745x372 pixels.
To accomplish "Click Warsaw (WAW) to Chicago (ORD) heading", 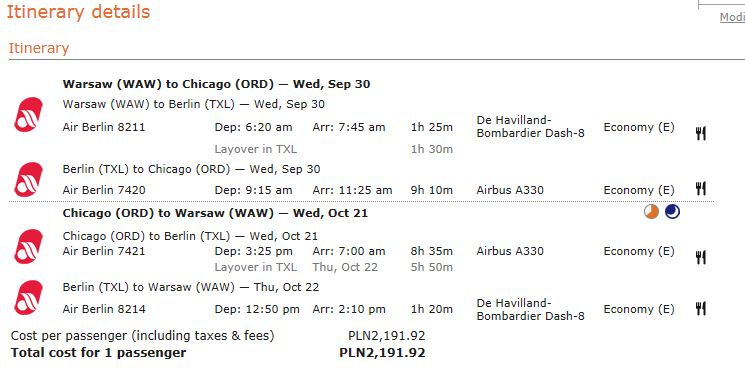I will coord(216,84).
